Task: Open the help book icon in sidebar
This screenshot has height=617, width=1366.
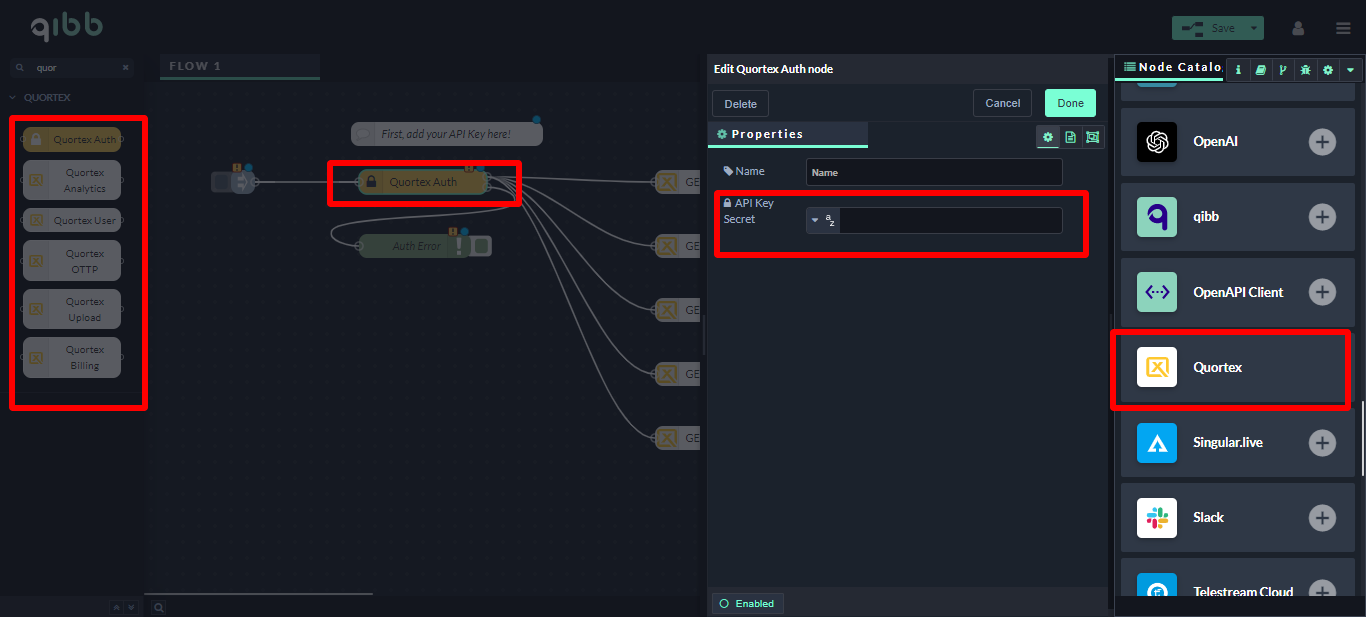Action: (1261, 70)
